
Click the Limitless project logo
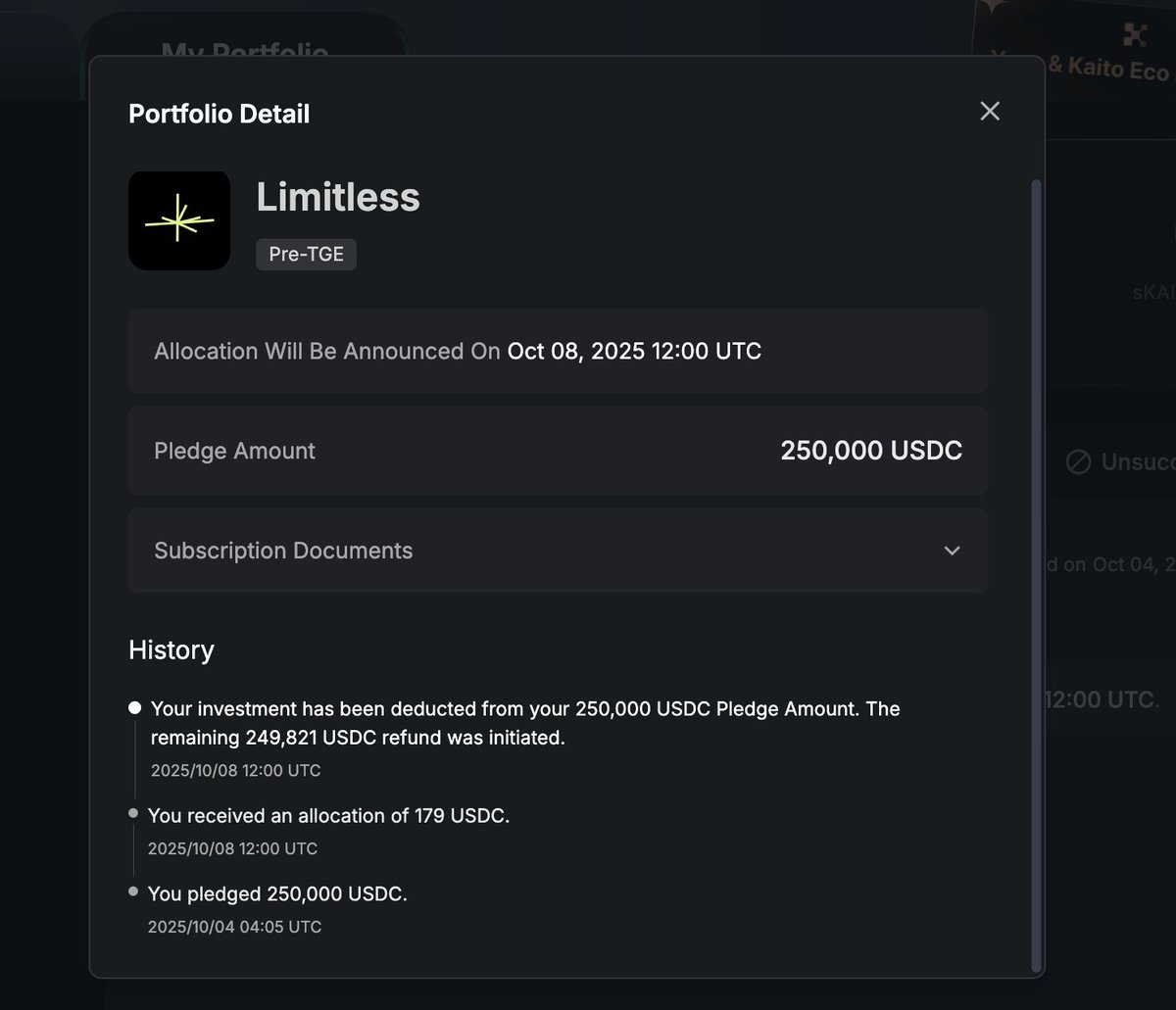tap(179, 220)
